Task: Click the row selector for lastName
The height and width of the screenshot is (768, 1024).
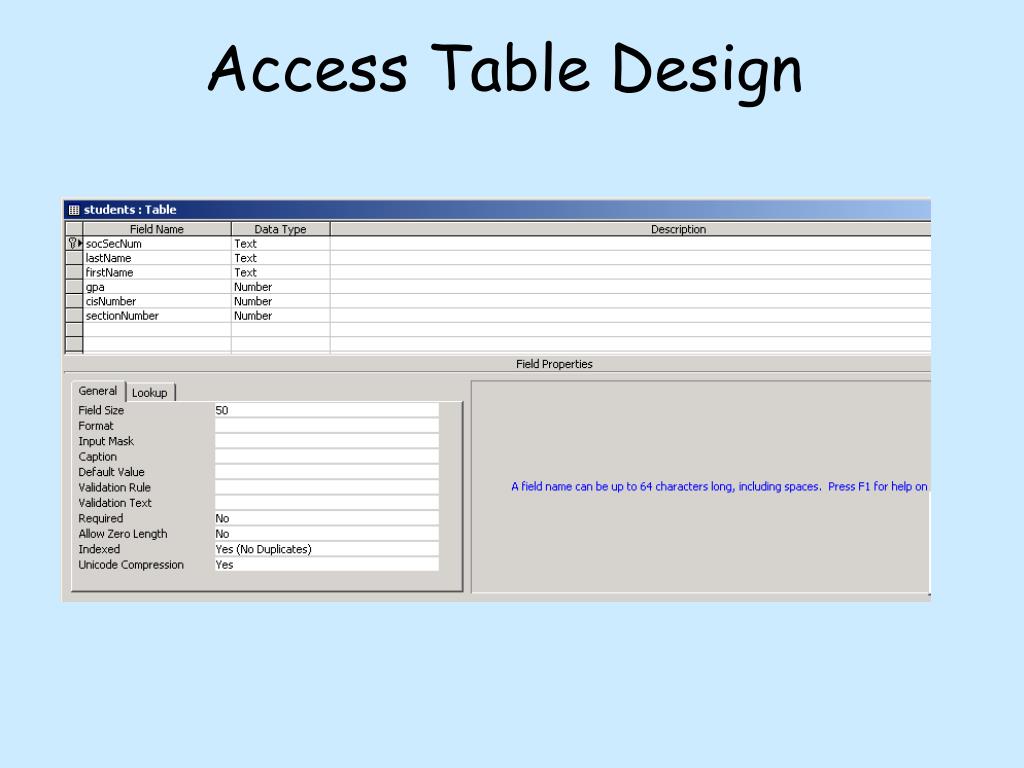Action: 74,258
